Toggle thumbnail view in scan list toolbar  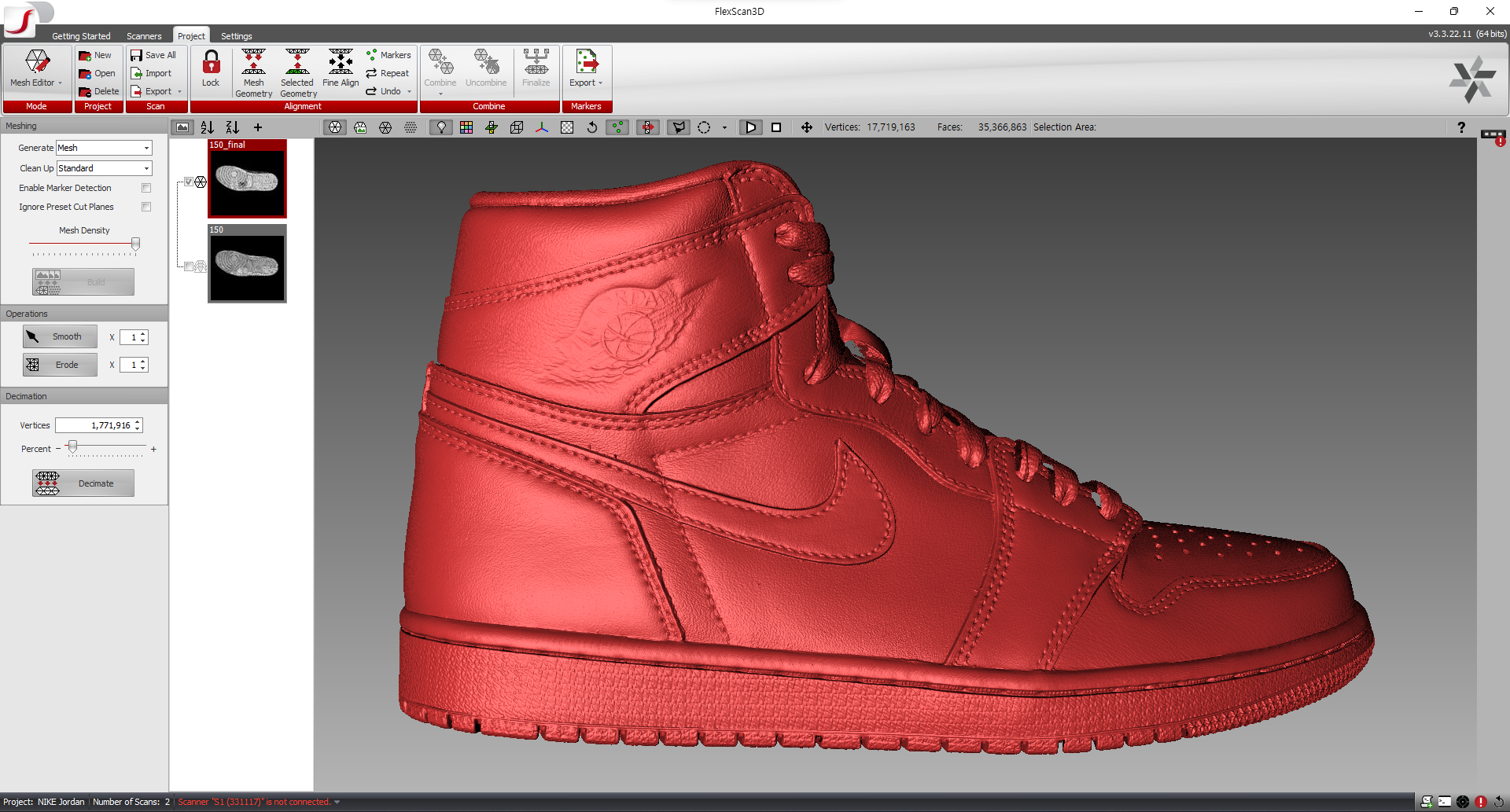pos(182,127)
